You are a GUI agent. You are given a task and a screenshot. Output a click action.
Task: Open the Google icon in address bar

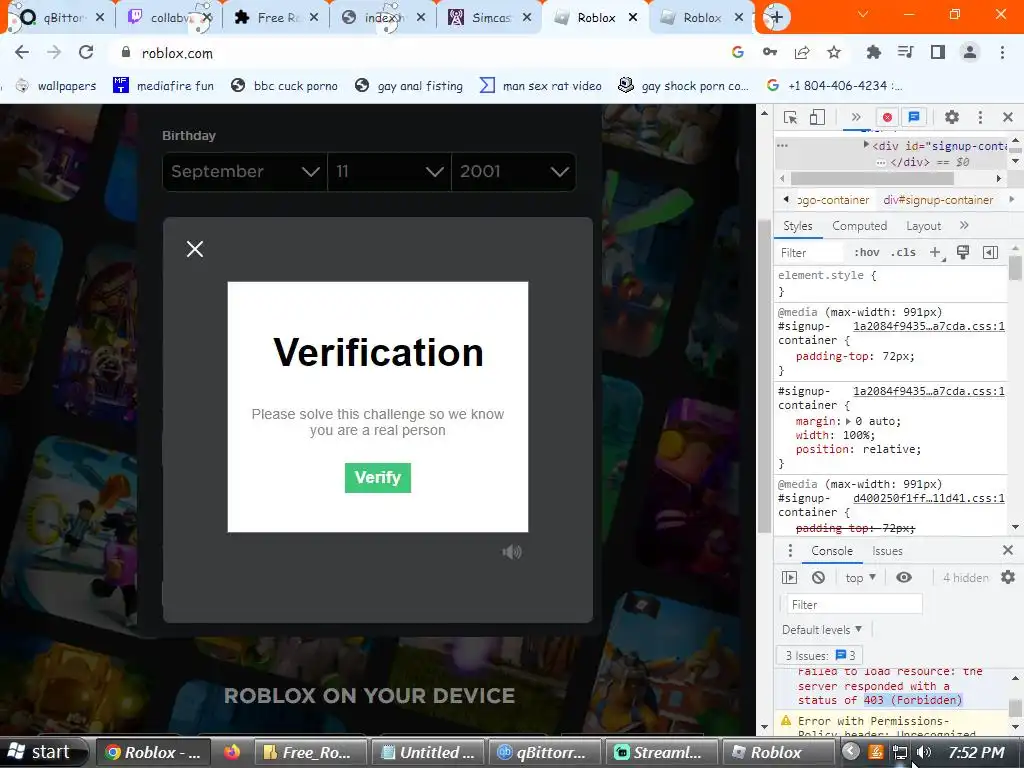click(x=738, y=52)
